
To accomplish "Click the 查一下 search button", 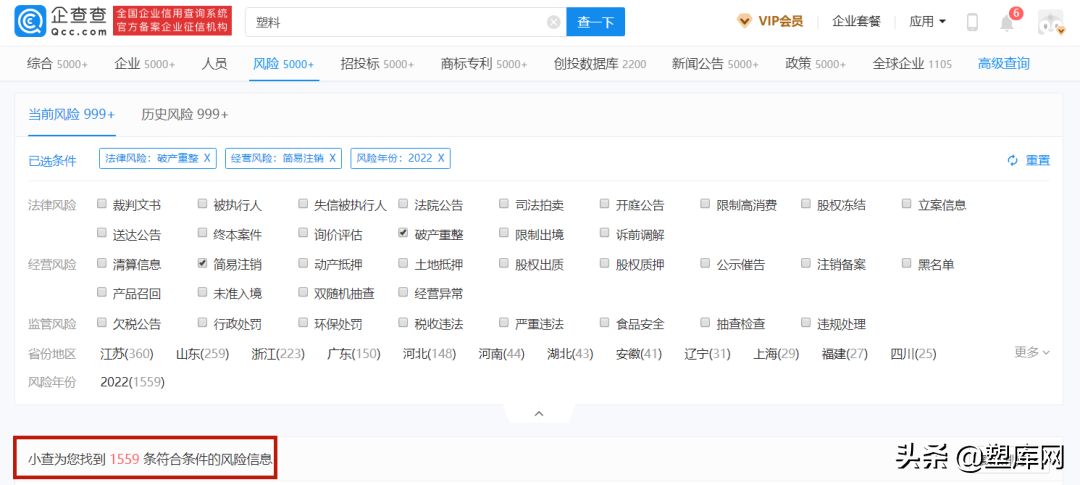I will (595, 22).
